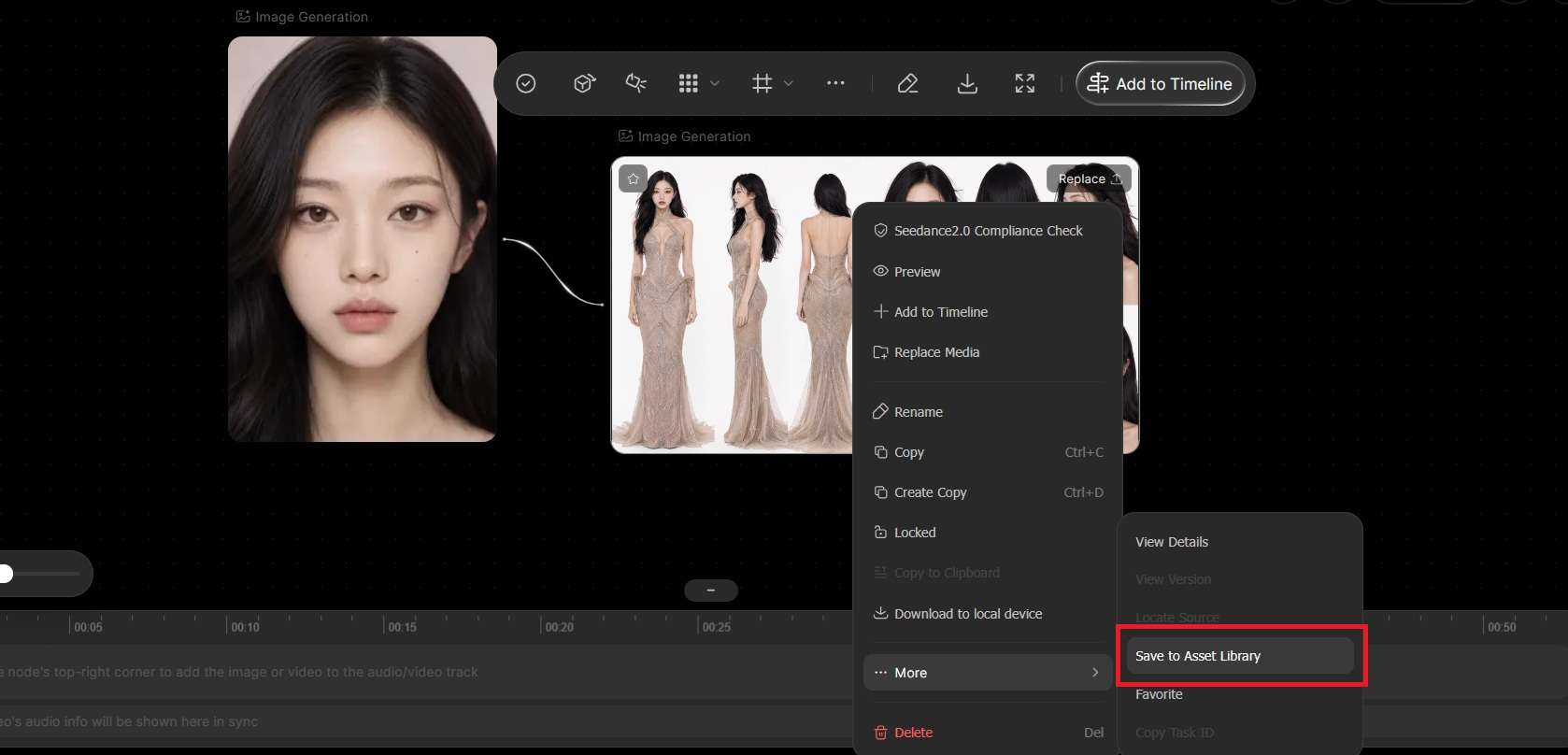The image size is (1568, 755).
Task: Select Rename in the context menu
Action: 988,412
